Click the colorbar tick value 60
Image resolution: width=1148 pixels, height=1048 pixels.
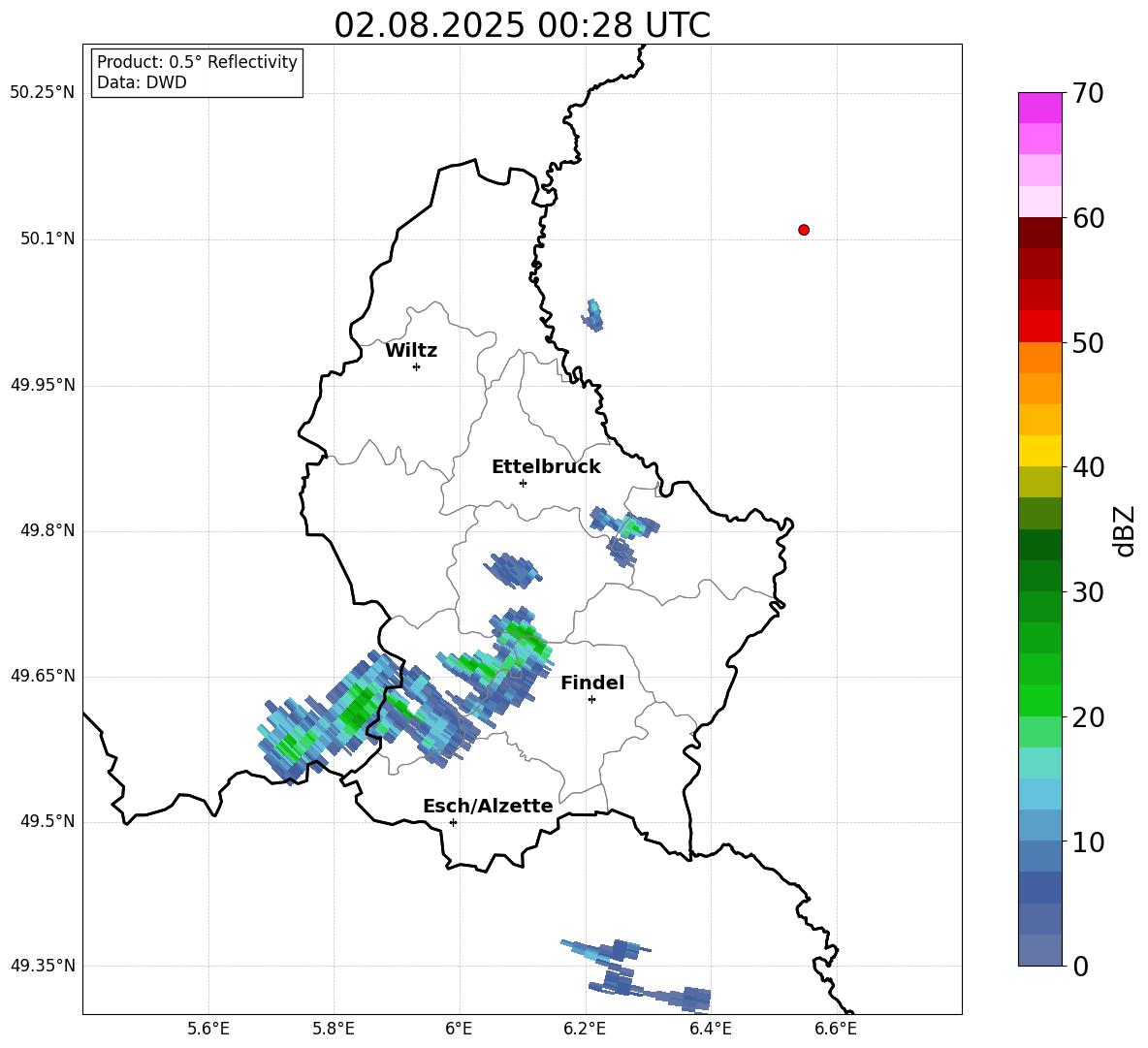pyautogui.click(x=1088, y=218)
